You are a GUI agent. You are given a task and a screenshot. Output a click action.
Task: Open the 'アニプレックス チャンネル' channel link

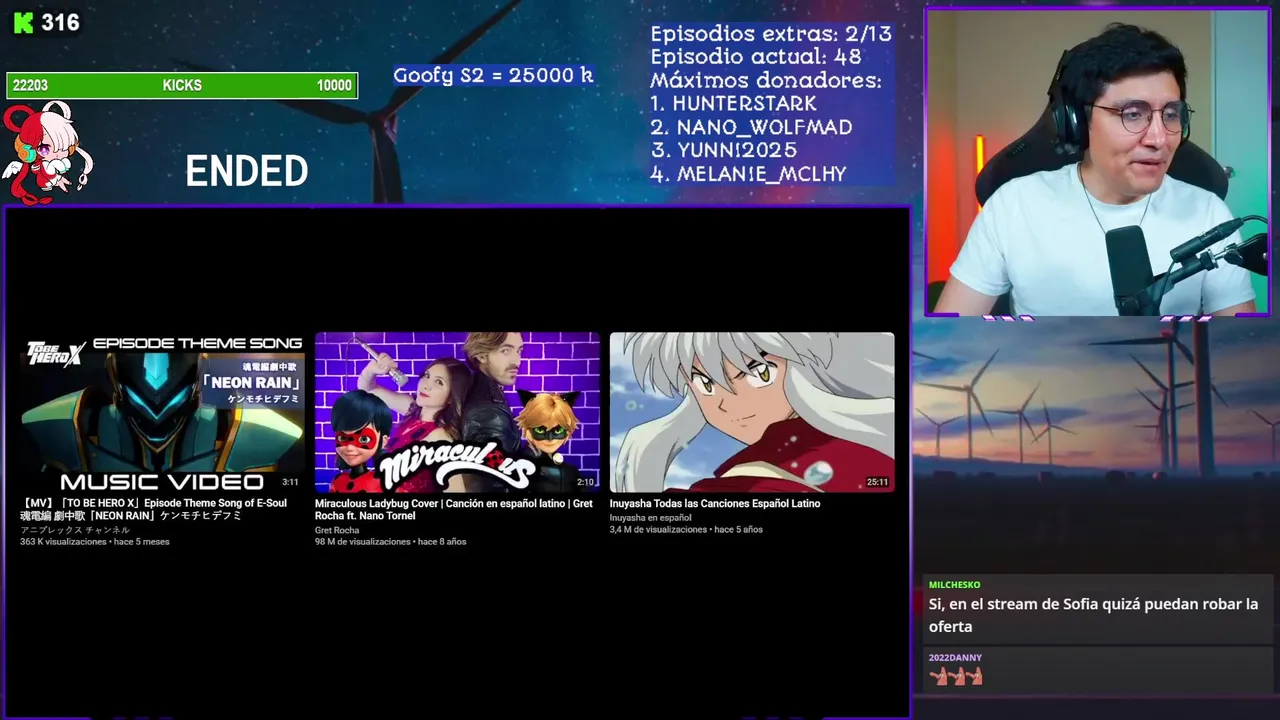point(75,530)
